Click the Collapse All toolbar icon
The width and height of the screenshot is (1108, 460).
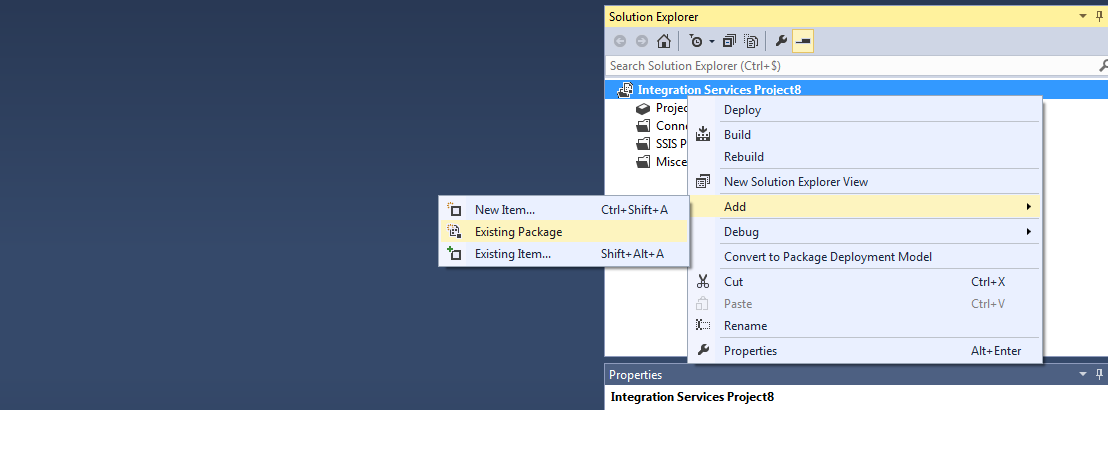point(729,41)
